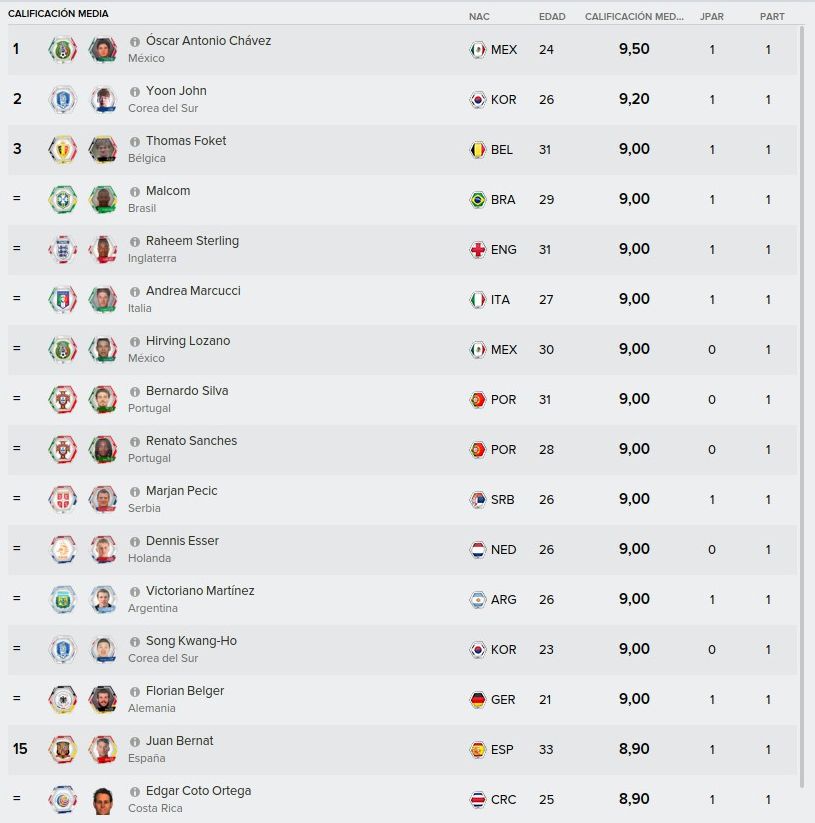Screen dimensions: 815x823
Task: Click Thomas Foket's player portrait
Action: click(103, 150)
